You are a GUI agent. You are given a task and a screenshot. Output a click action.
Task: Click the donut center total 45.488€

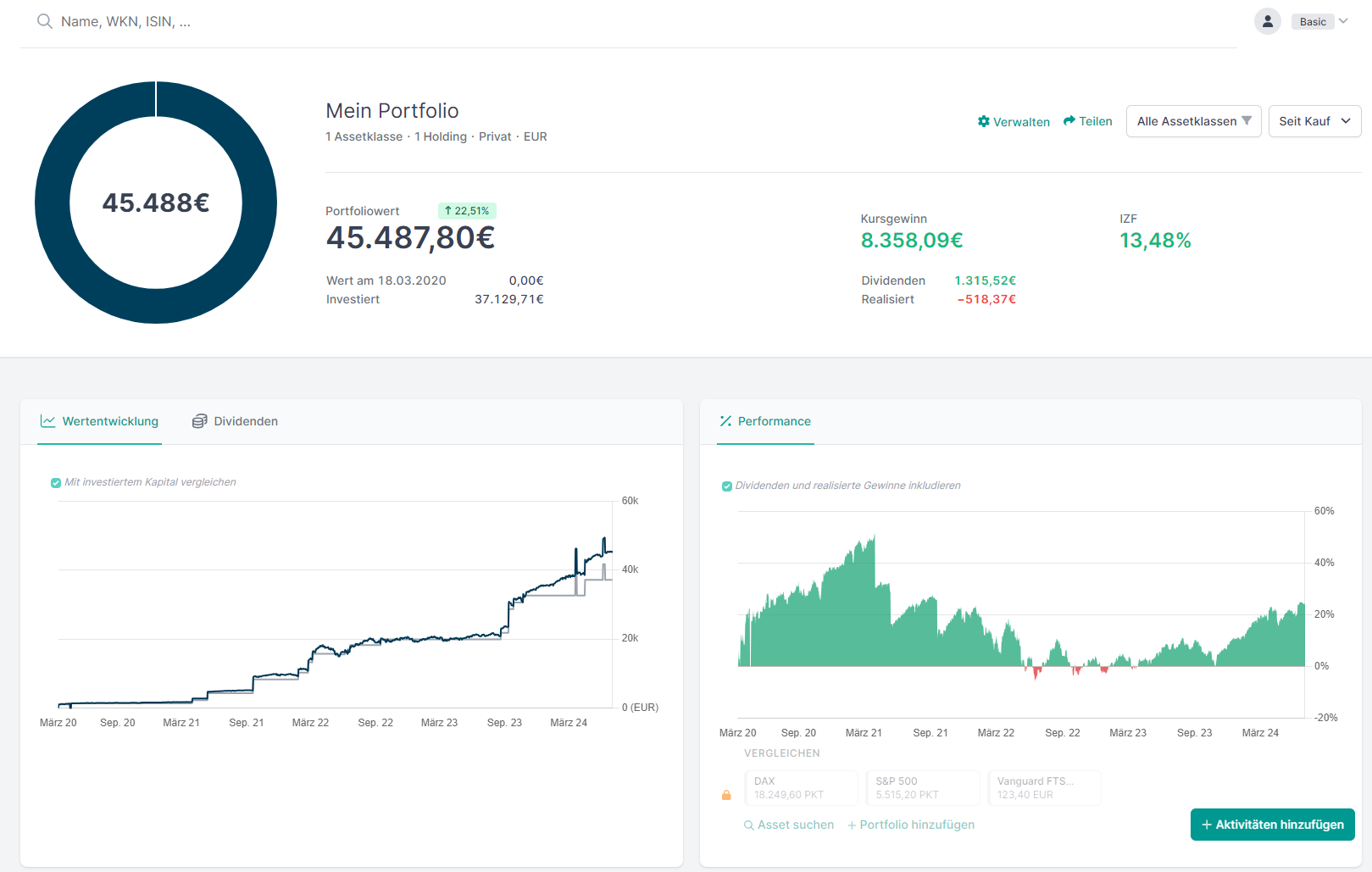(156, 203)
